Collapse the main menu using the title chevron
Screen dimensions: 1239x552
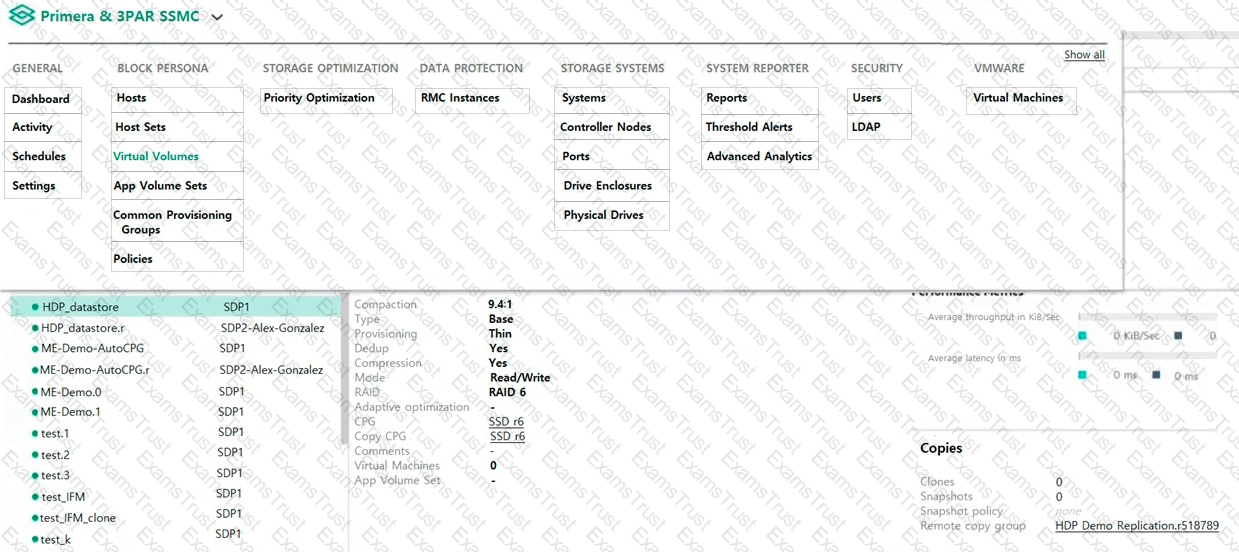click(218, 17)
